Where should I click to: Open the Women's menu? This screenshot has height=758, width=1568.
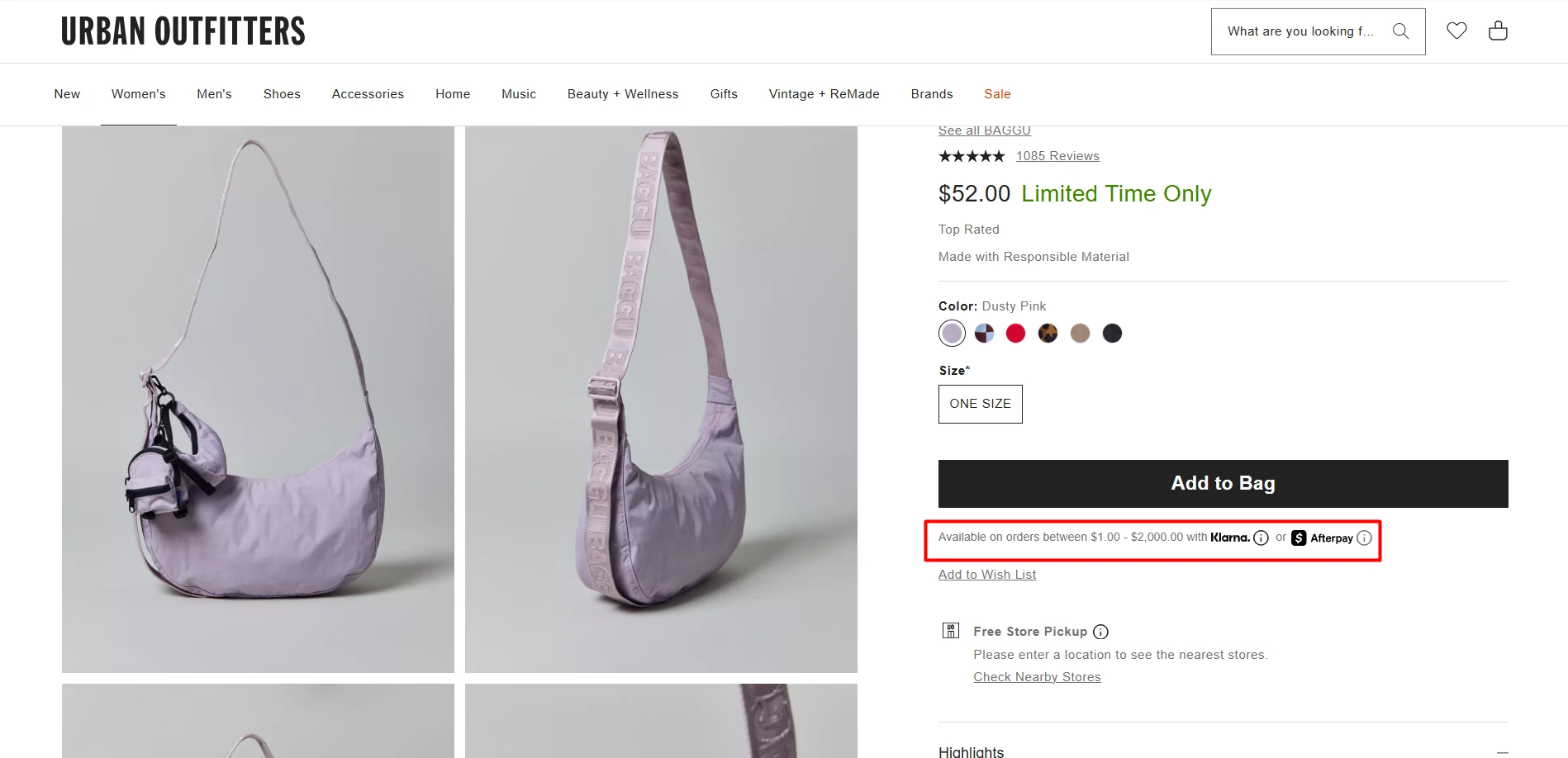tap(139, 94)
